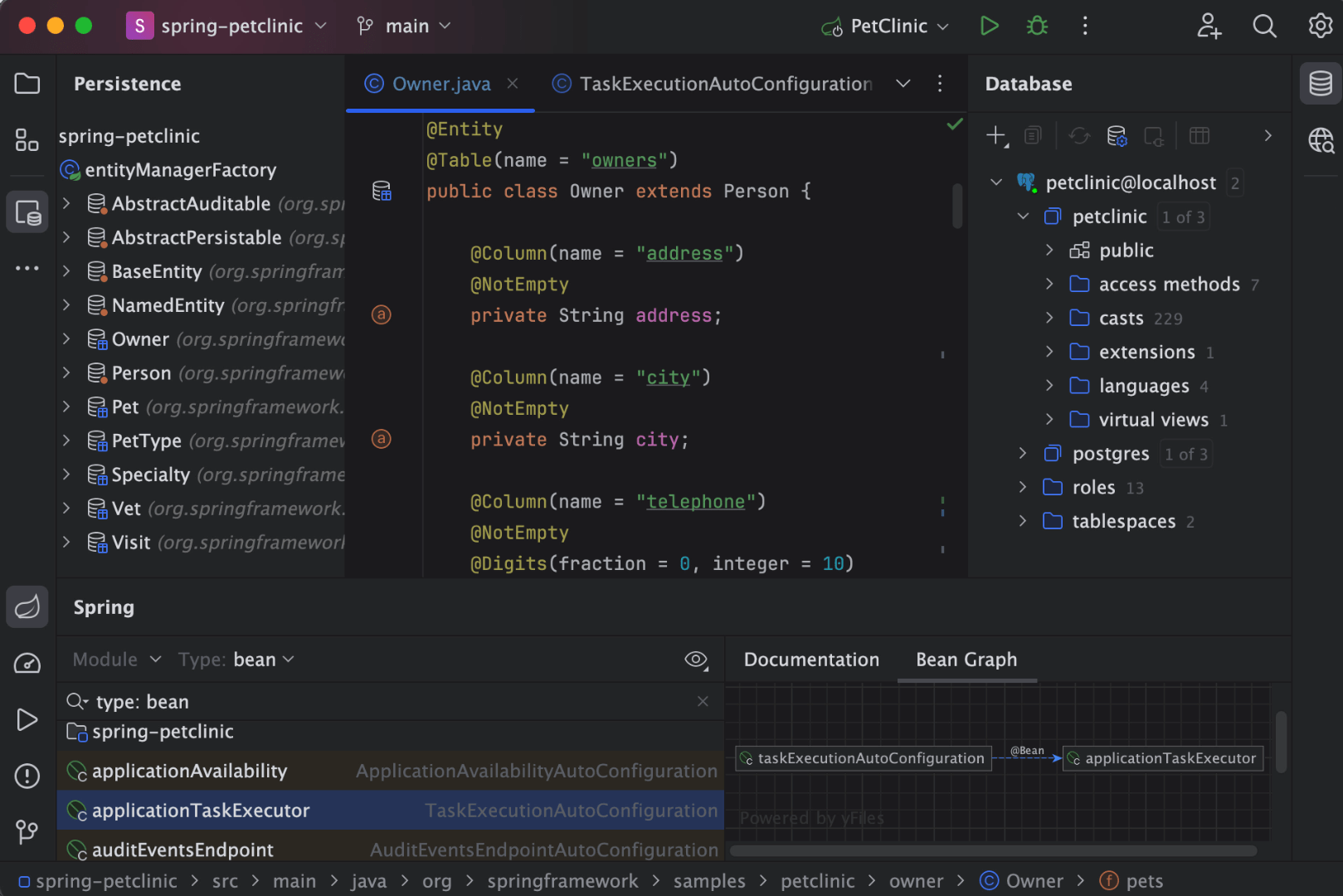The height and width of the screenshot is (896, 1343).
Task: Open the Problems tool window icon
Action: [x=27, y=776]
